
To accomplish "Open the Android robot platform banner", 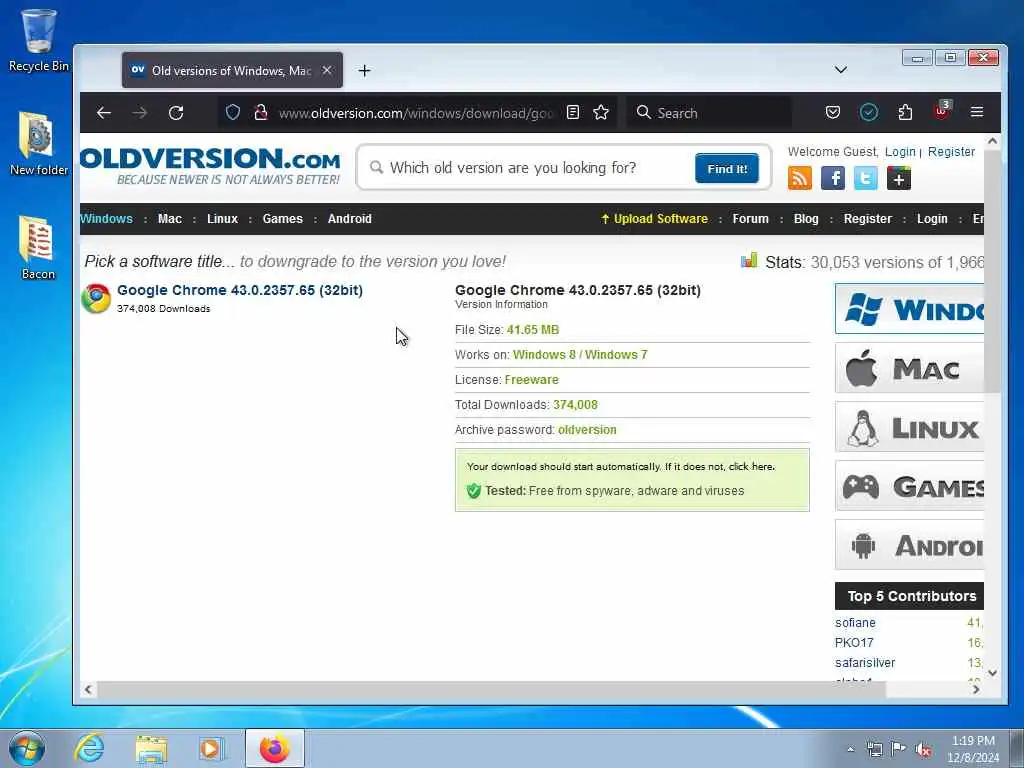I will (x=909, y=545).
